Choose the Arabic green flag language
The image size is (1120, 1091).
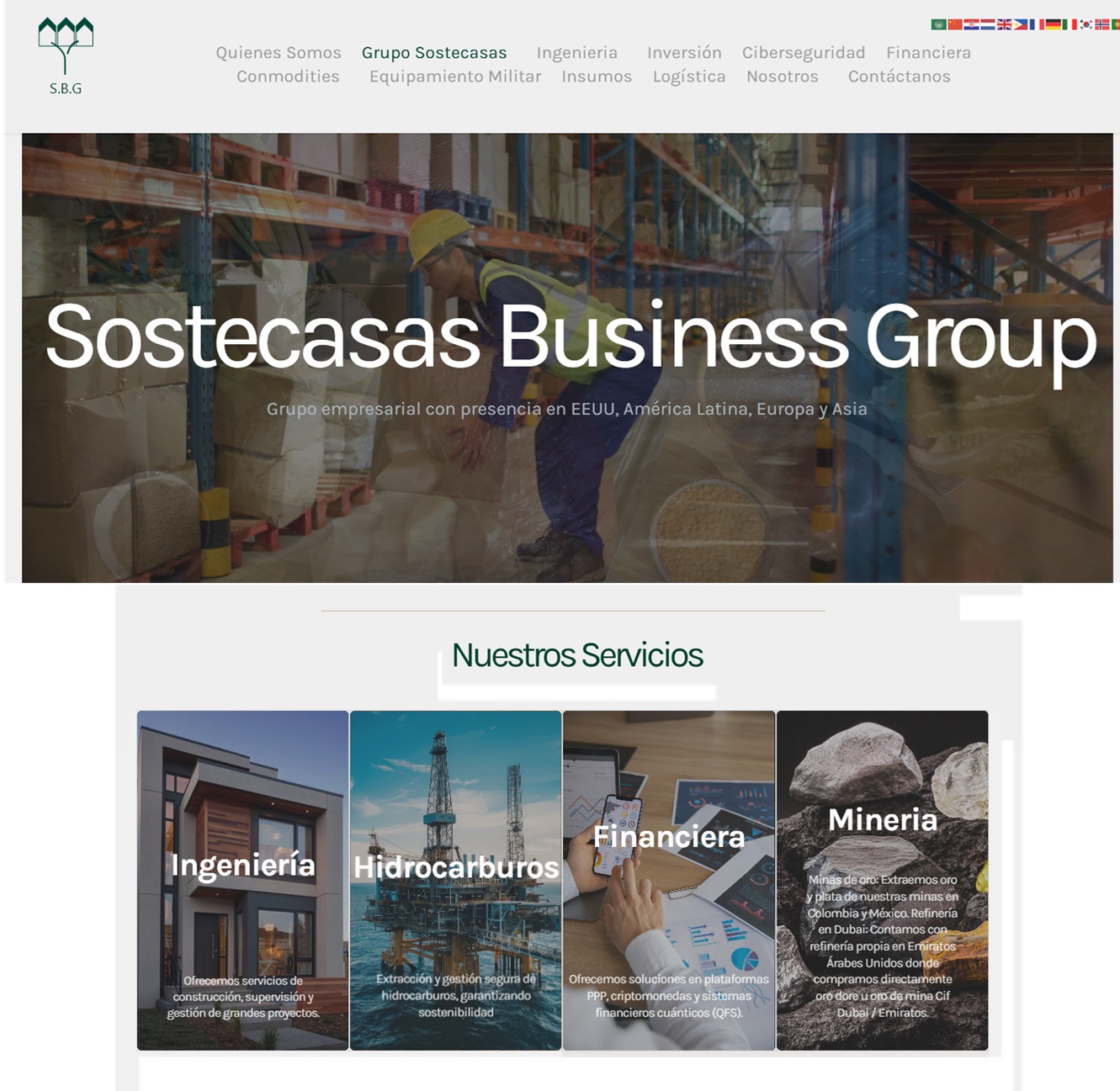pyautogui.click(x=939, y=24)
